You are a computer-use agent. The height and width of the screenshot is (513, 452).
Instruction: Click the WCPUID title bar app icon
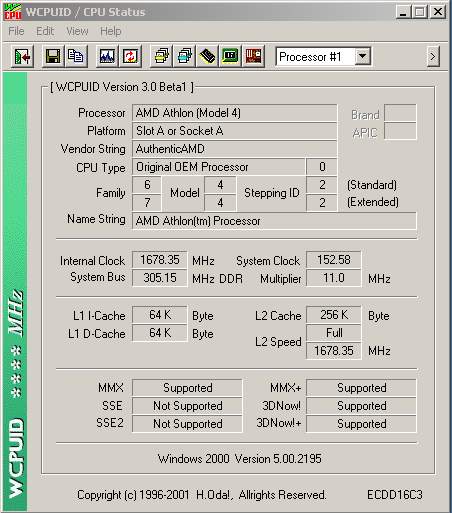pos(13,12)
